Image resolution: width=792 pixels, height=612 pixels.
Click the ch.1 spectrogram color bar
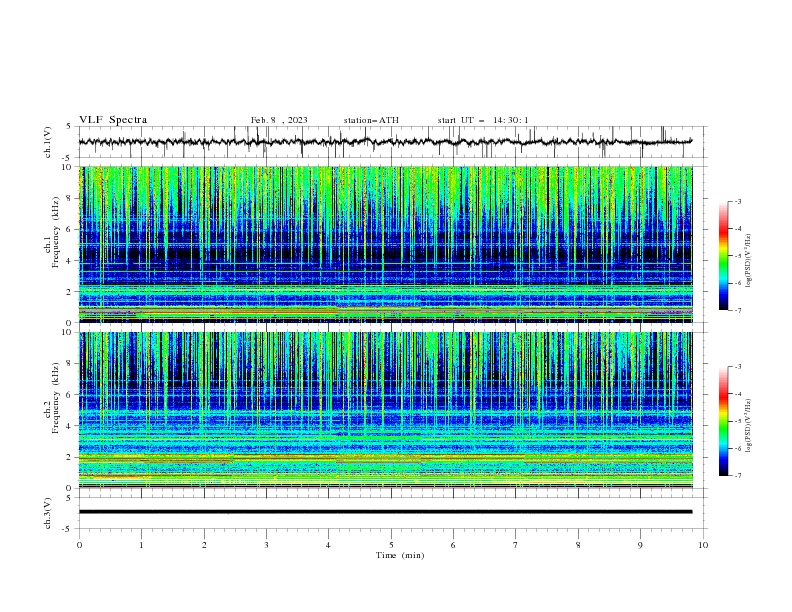point(723,256)
